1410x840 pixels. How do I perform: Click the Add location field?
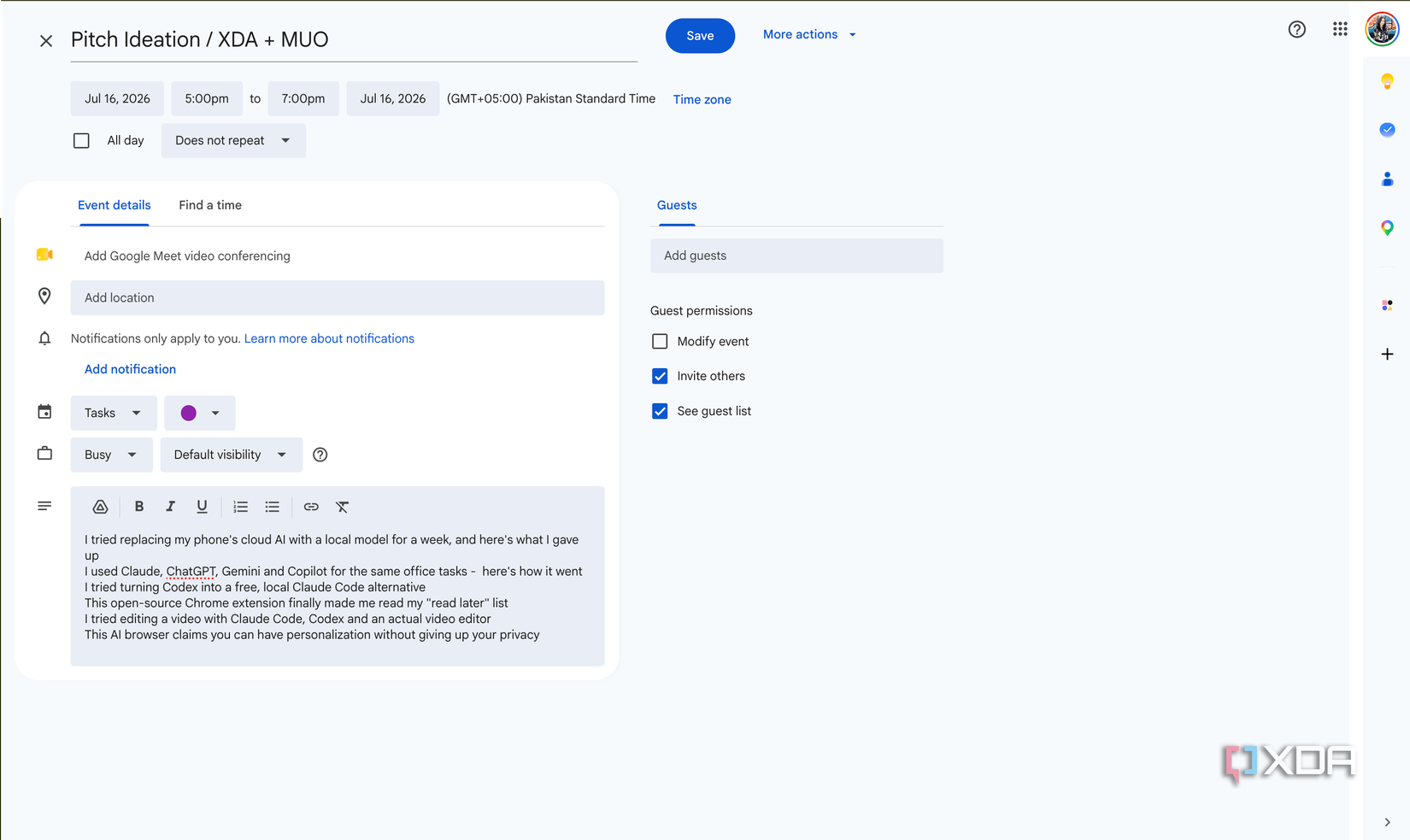point(338,297)
